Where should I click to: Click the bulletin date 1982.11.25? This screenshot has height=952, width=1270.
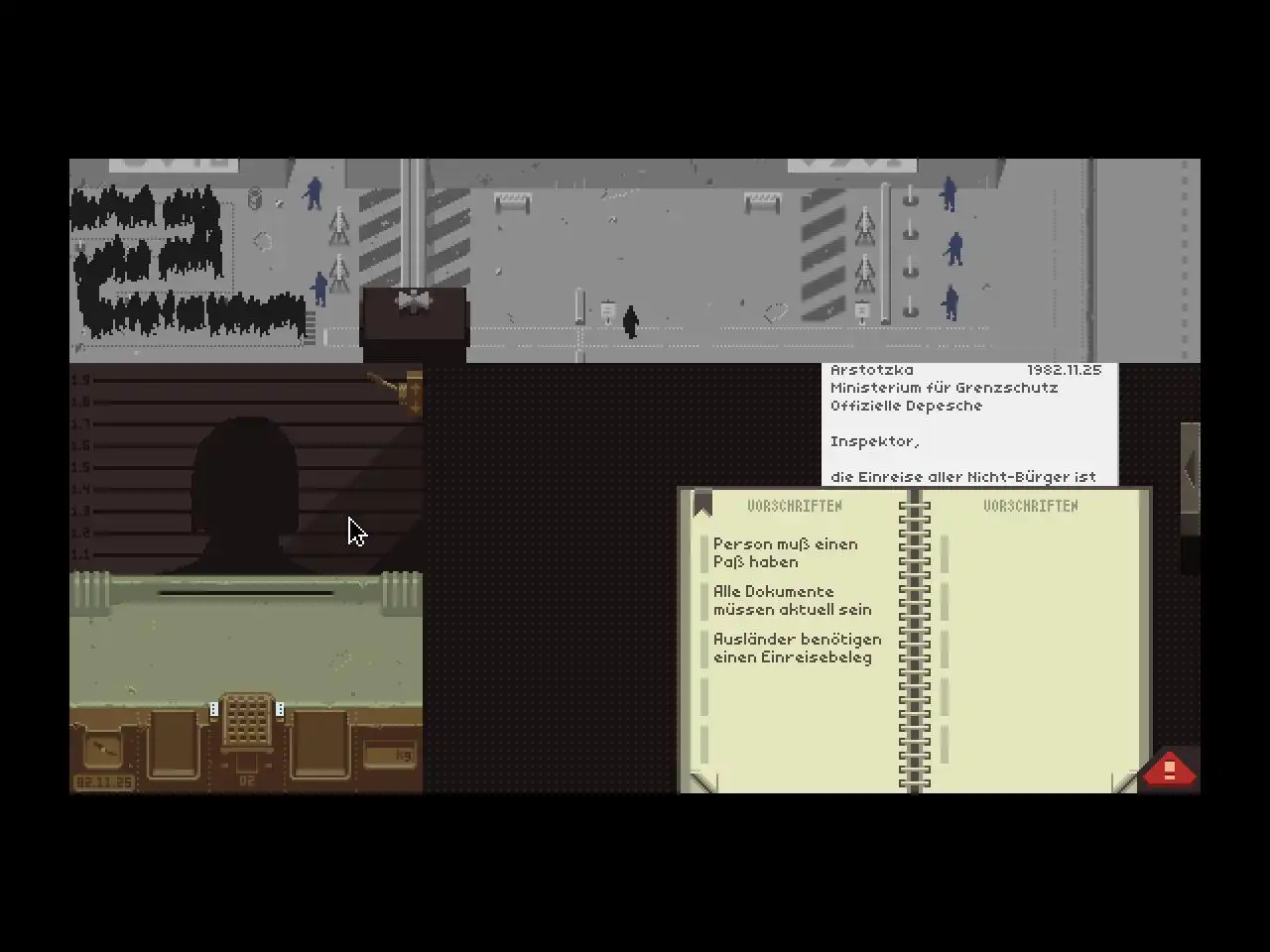[x=1064, y=370]
